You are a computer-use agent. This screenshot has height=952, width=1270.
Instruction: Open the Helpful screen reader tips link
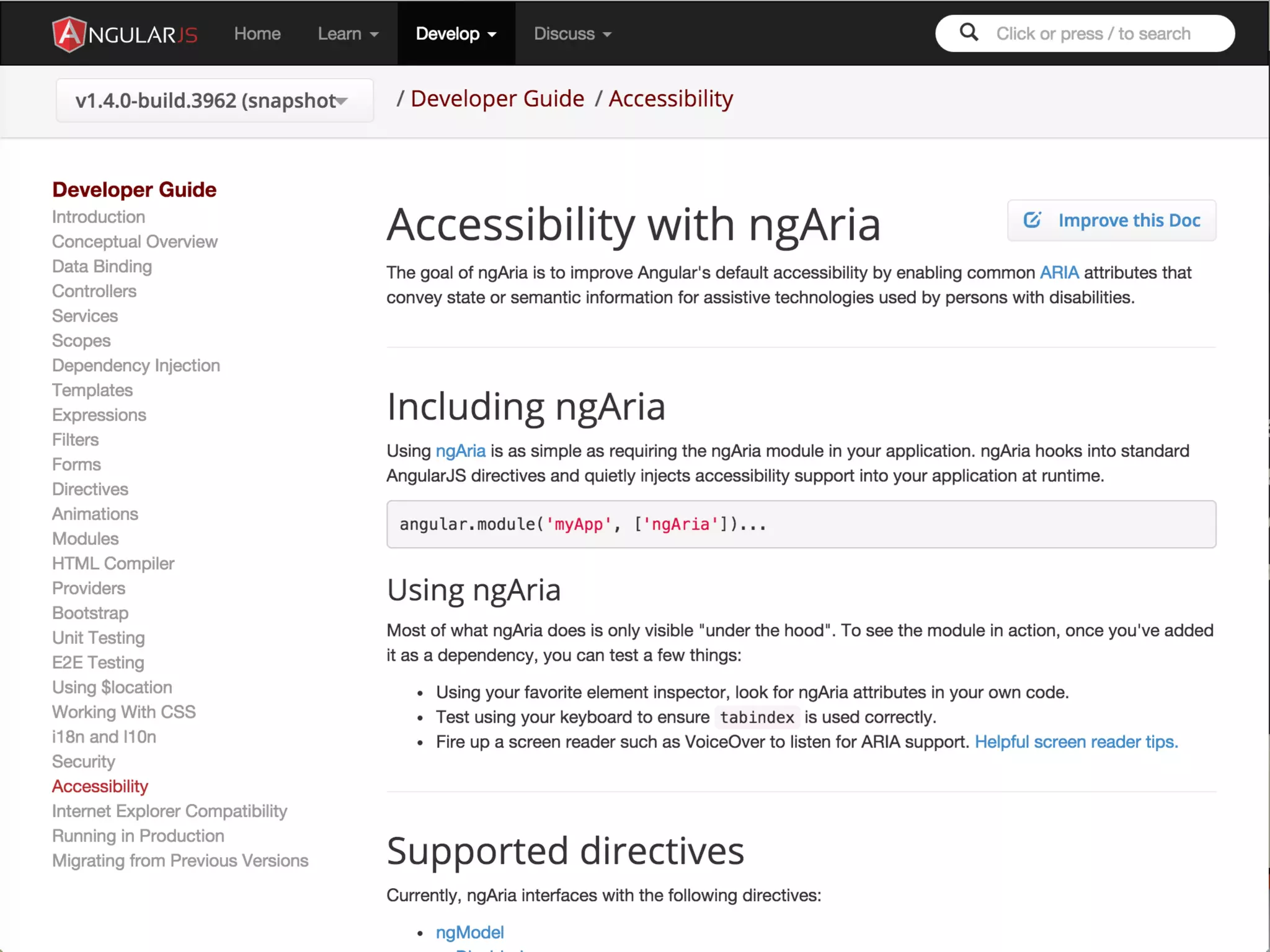(x=1076, y=742)
